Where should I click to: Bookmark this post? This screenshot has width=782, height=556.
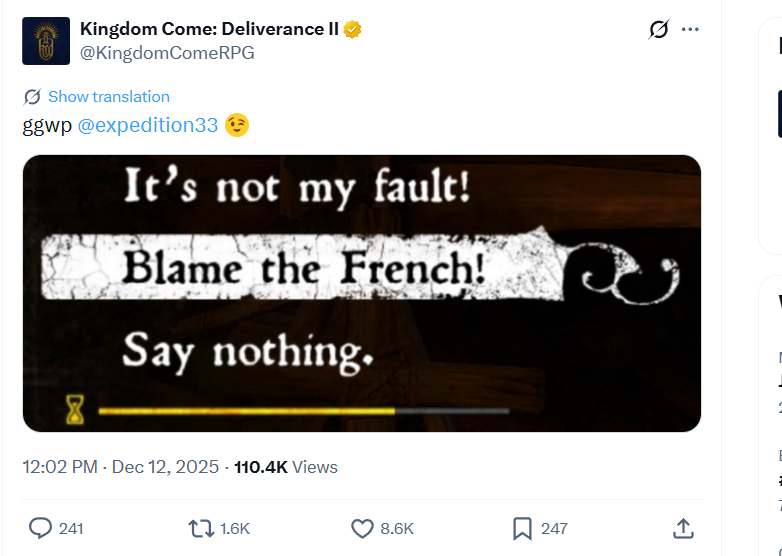coord(522,528)
